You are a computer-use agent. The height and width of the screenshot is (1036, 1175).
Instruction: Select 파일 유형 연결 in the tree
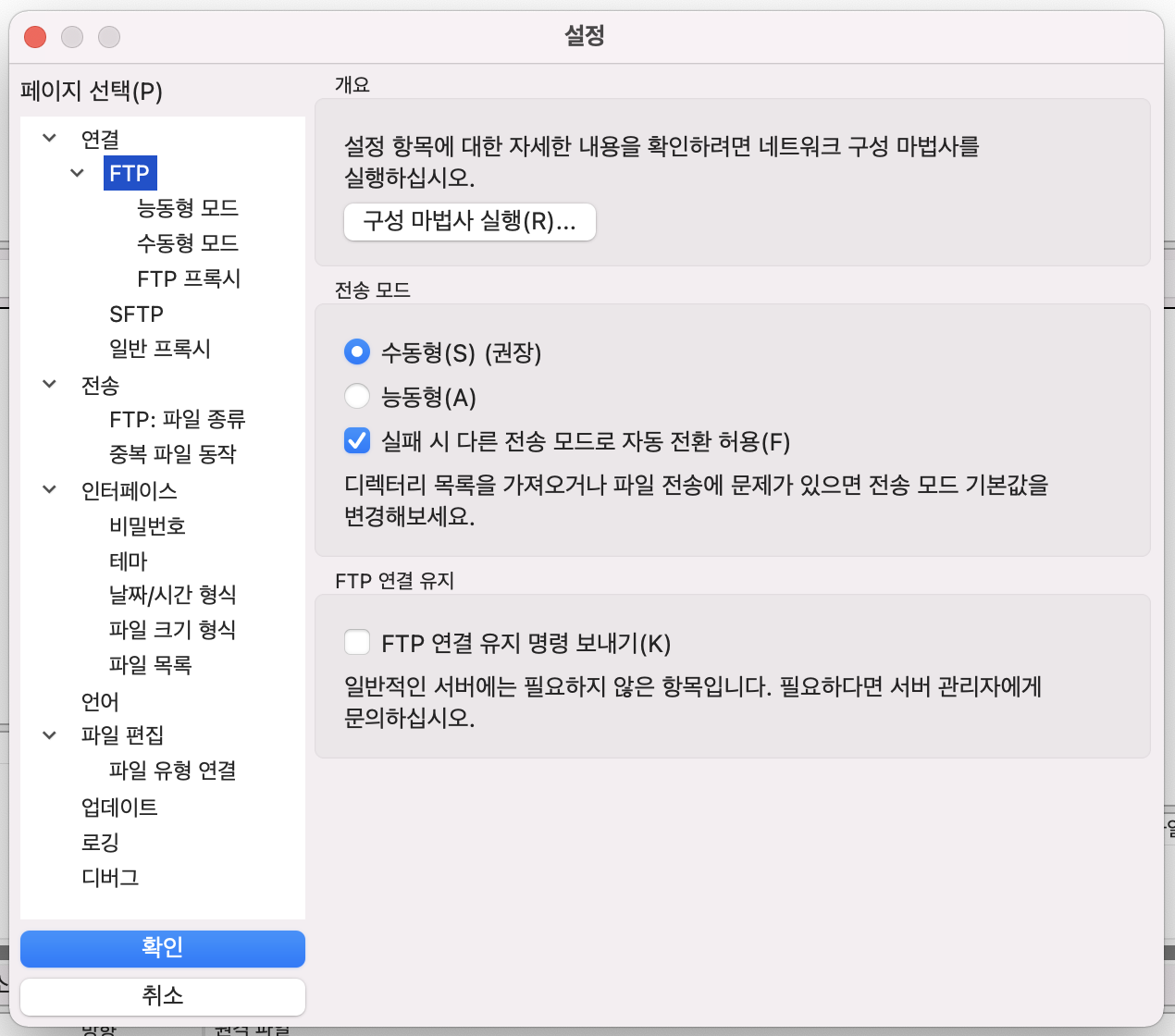(x=172, y=771)
